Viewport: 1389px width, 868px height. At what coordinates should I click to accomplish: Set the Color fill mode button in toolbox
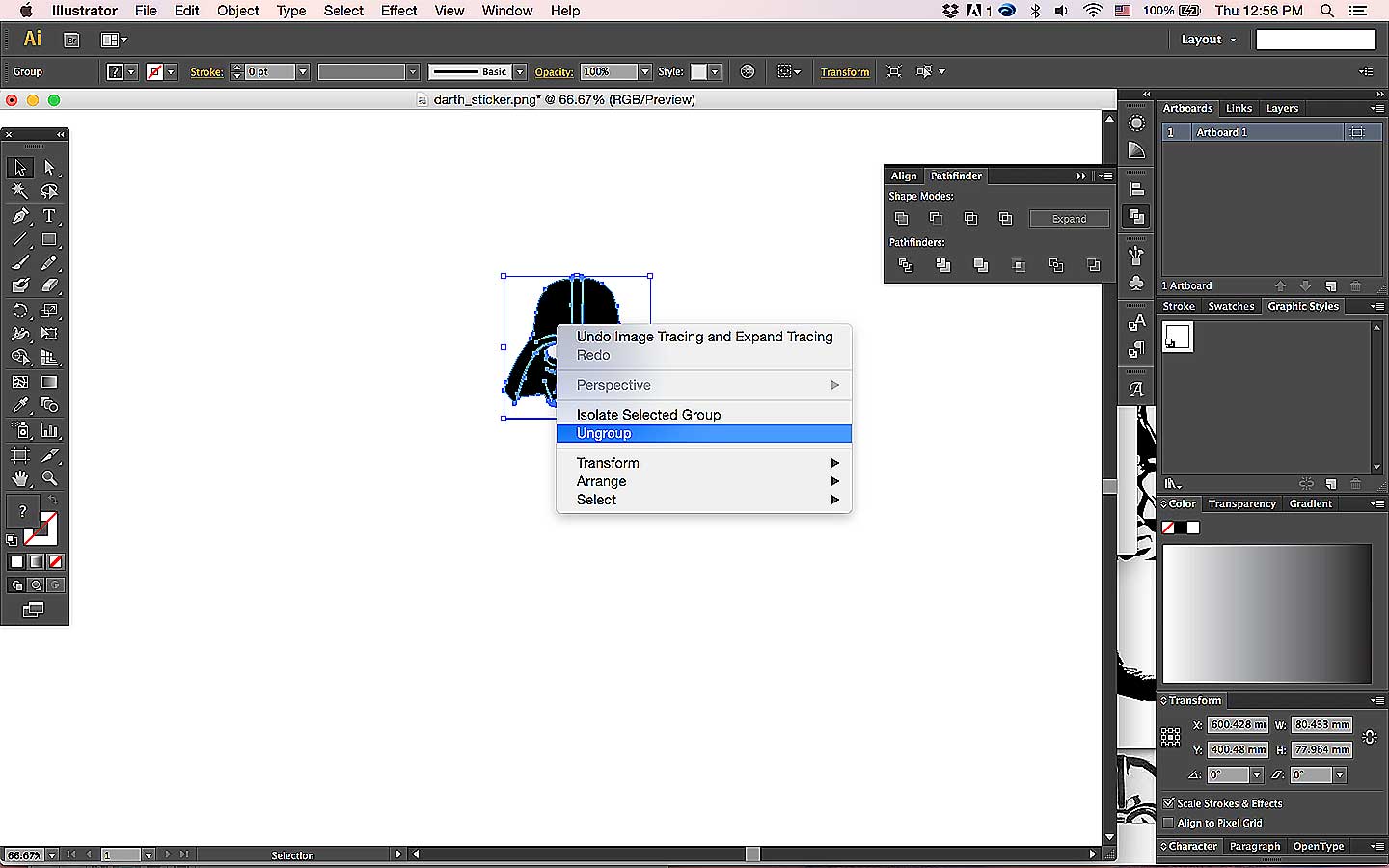click(x=16, y=561)
